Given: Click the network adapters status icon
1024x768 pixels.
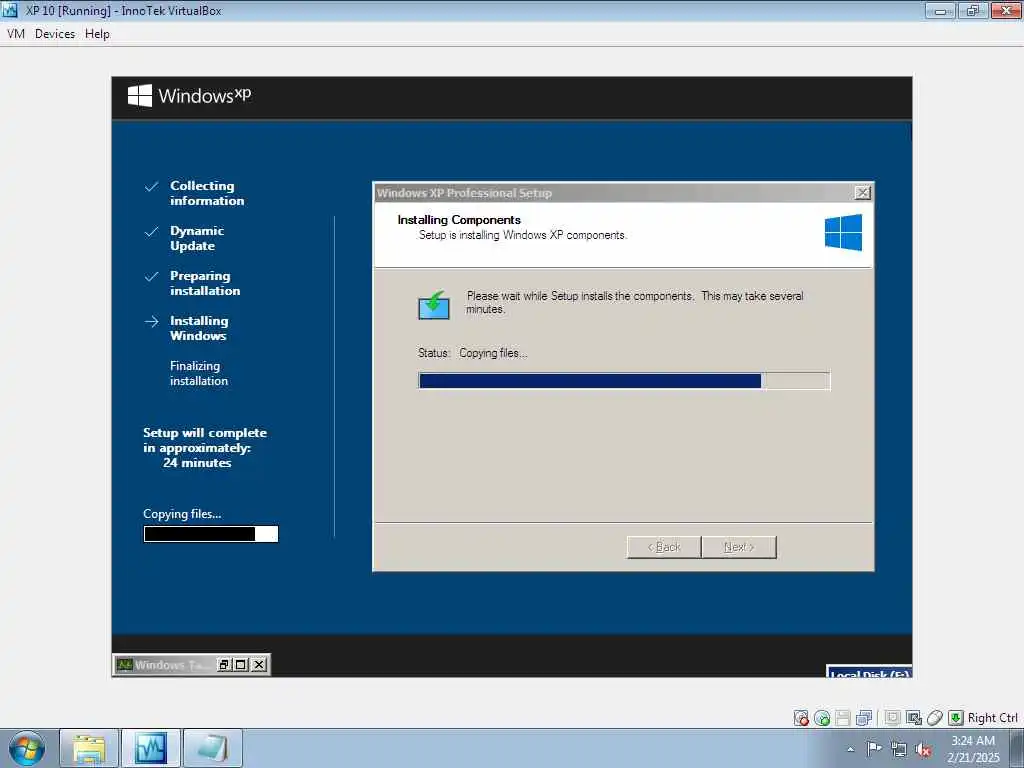Looking at the screenshot, I should (864, 718).
